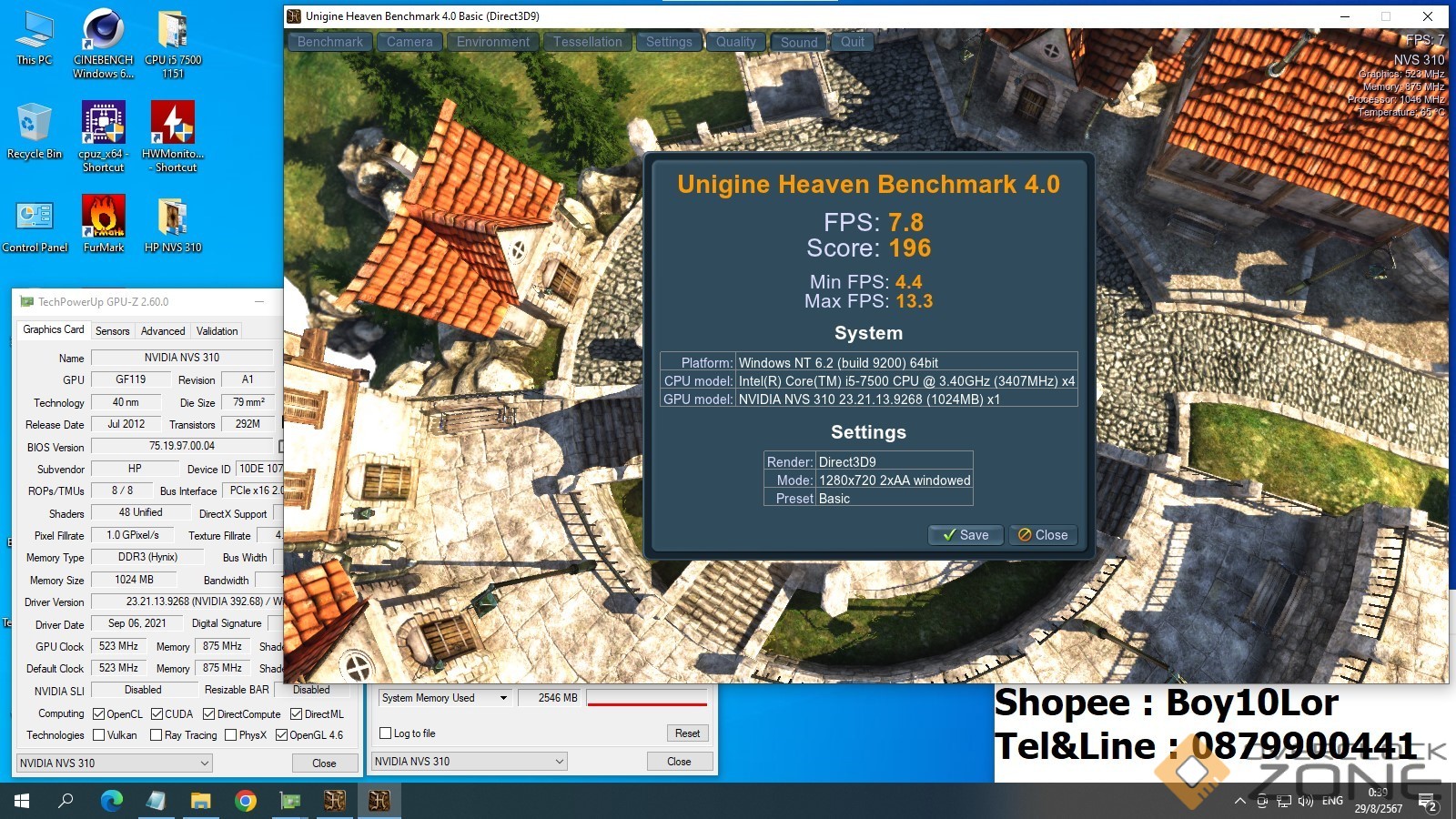Screen dimensions: 1456x819
Task: Click the mode value 1280x720 2xAA windowed
Action: 895,480
